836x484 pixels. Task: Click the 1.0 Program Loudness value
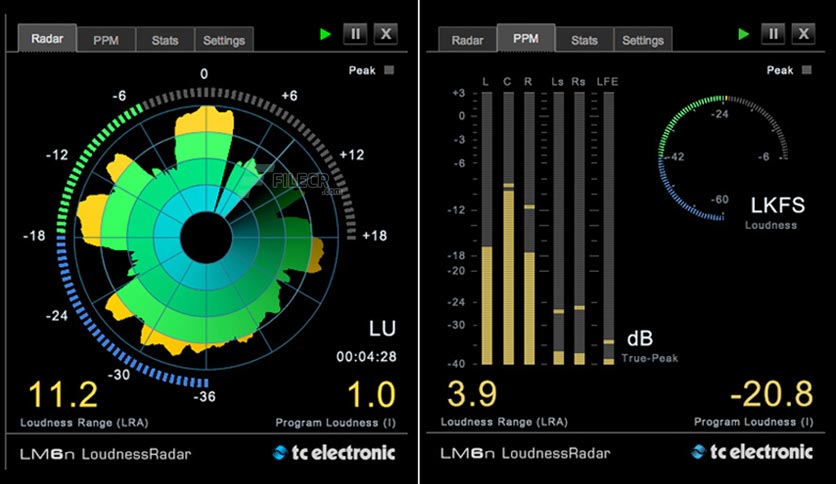371,395
